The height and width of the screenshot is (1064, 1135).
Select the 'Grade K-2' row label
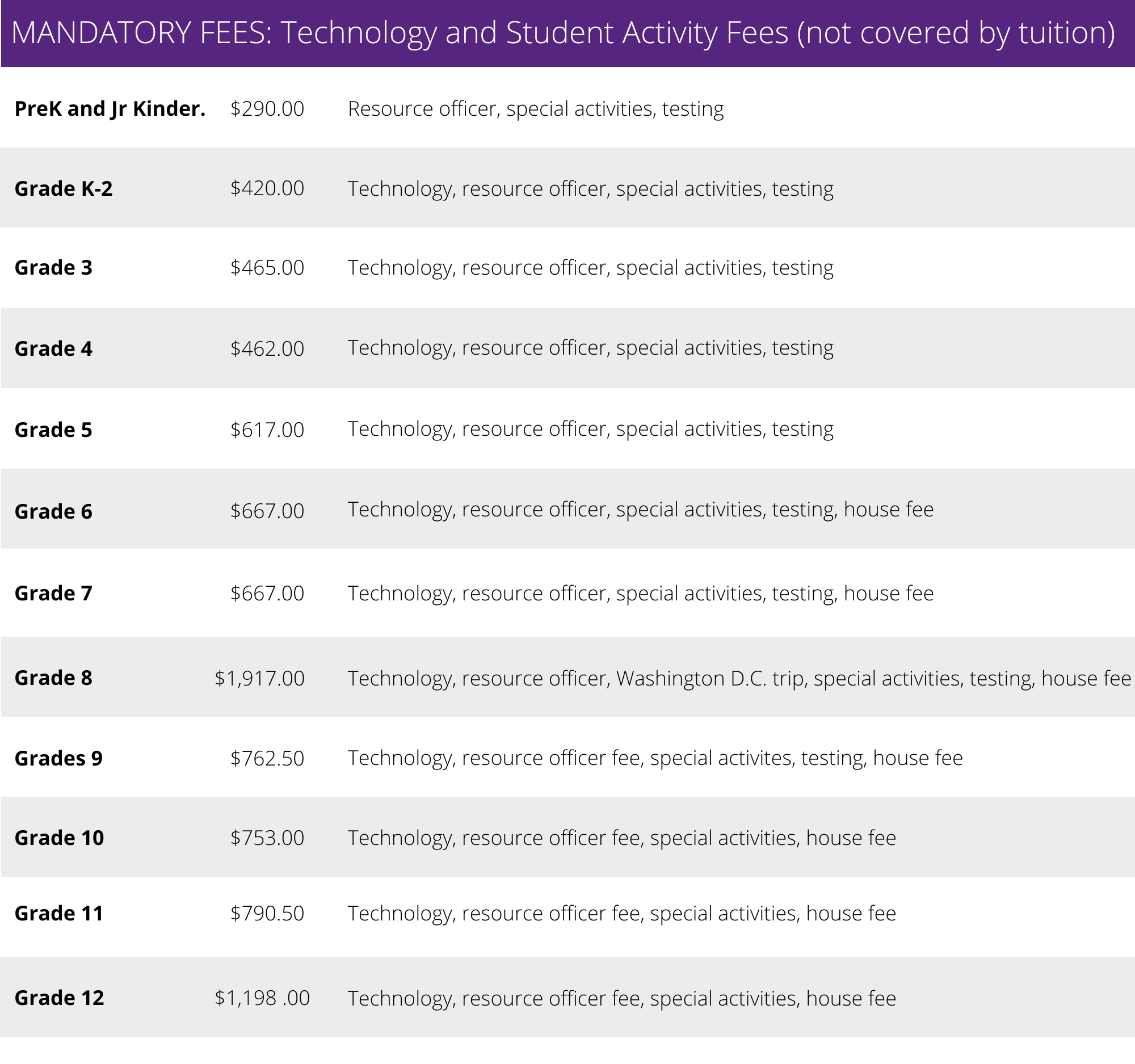(x=64, y=189)
